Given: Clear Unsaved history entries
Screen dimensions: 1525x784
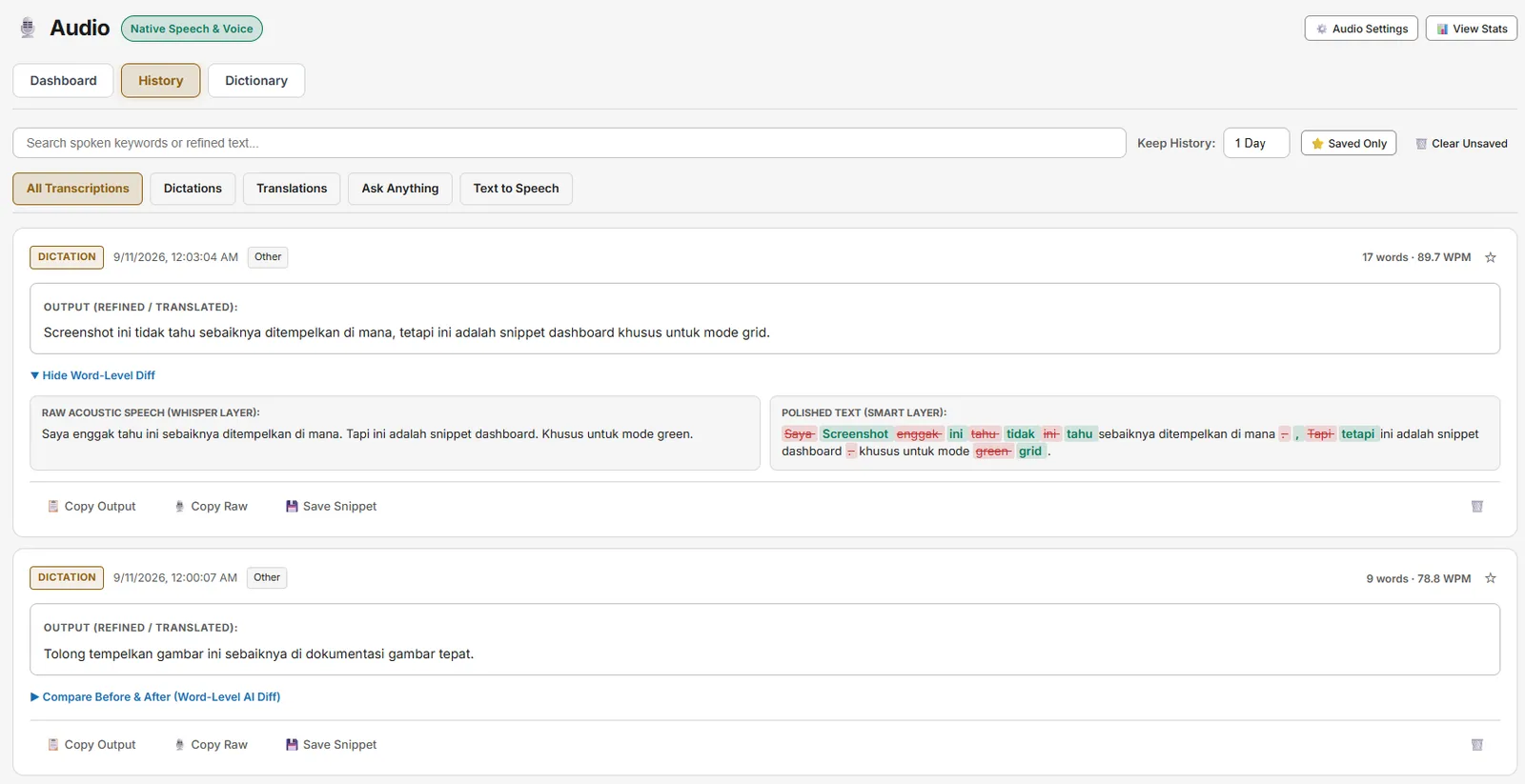Looking at the screenshot, I should (1461, 144).
